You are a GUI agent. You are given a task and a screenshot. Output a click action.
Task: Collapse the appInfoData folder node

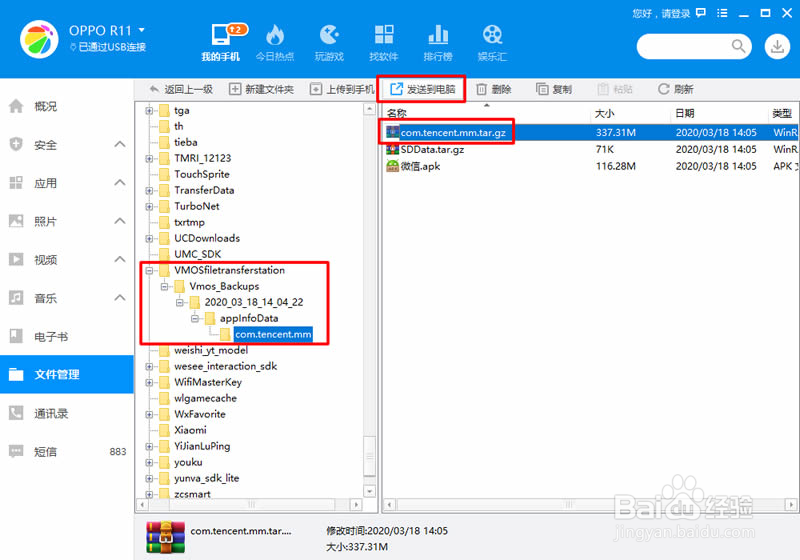click(x=195, y=318)
